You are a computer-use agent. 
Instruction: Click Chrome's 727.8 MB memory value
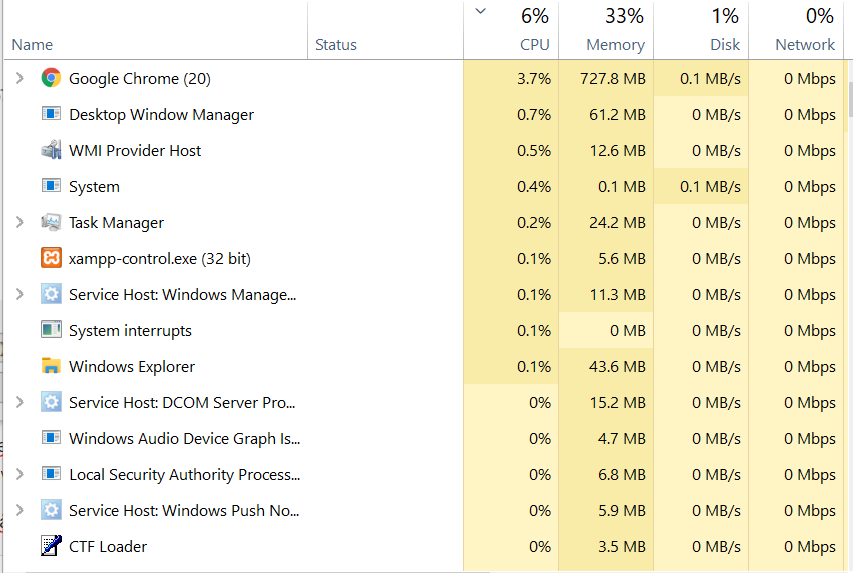pos(613,79)
